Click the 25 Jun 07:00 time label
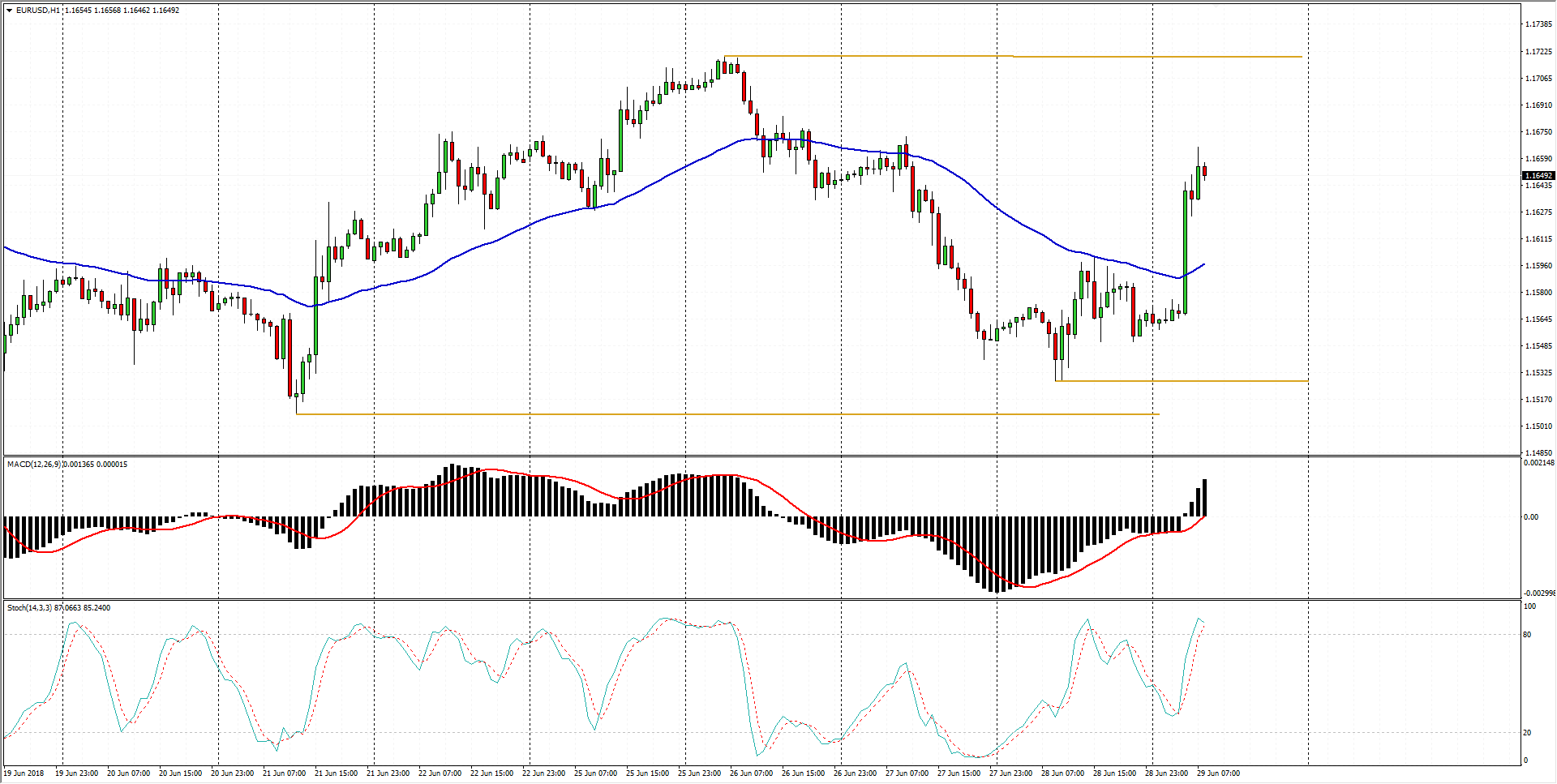Screen dimensions: 1557x784 point(595,773)
